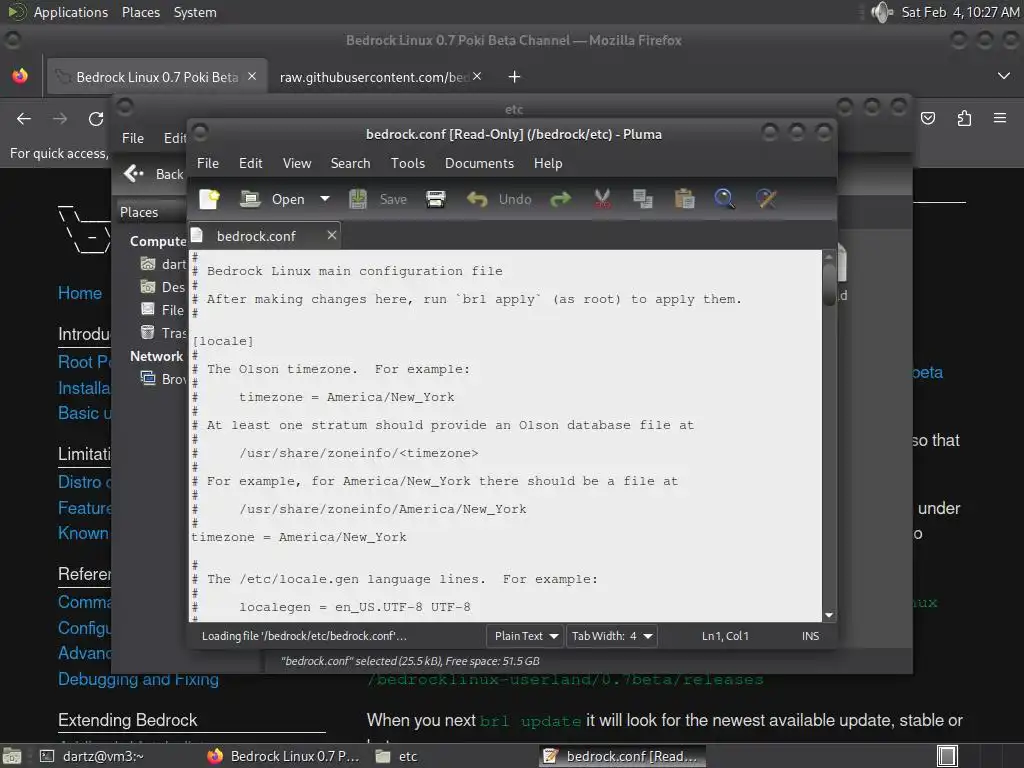
Task: Click the clock showing Sat Feb 4
Action: click(960, 12)
